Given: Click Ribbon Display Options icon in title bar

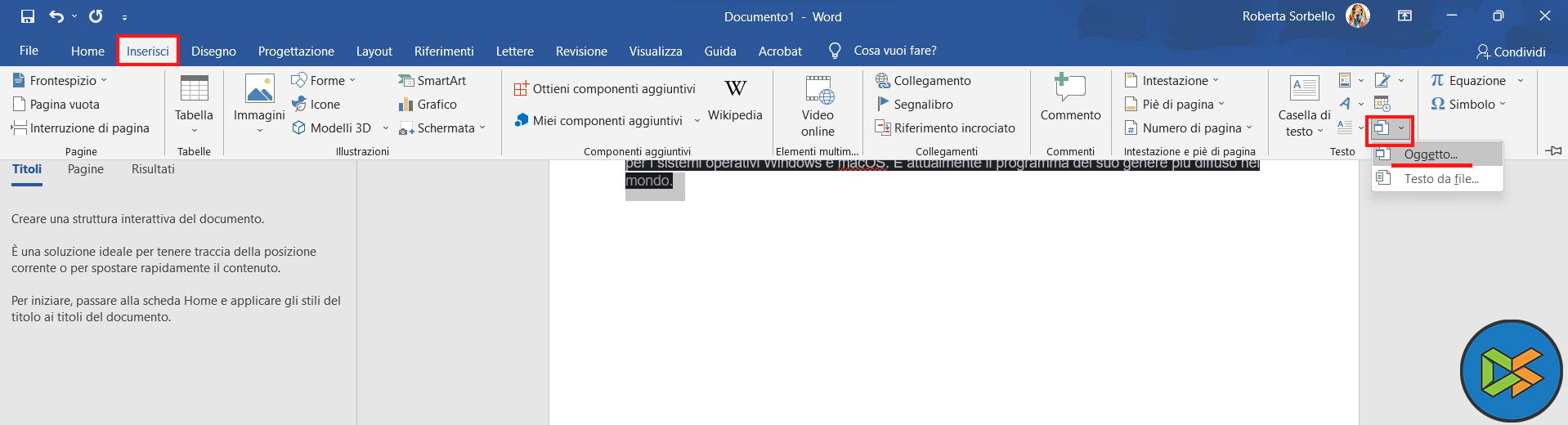Looking at the screenshot, I should click(x=1404, y=16).
